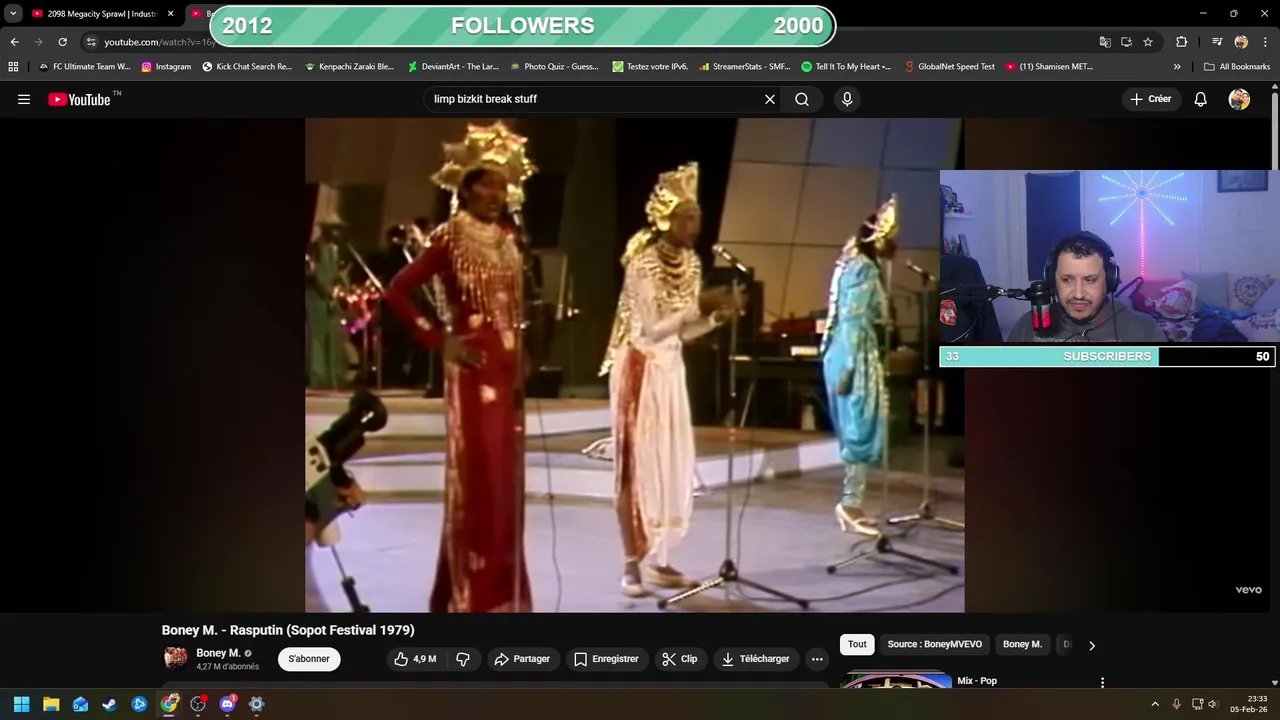The width and height of the screenshot is (1280, 720).
Task: Open Chrome profile avatar
Action: (x=1241, y=42)
